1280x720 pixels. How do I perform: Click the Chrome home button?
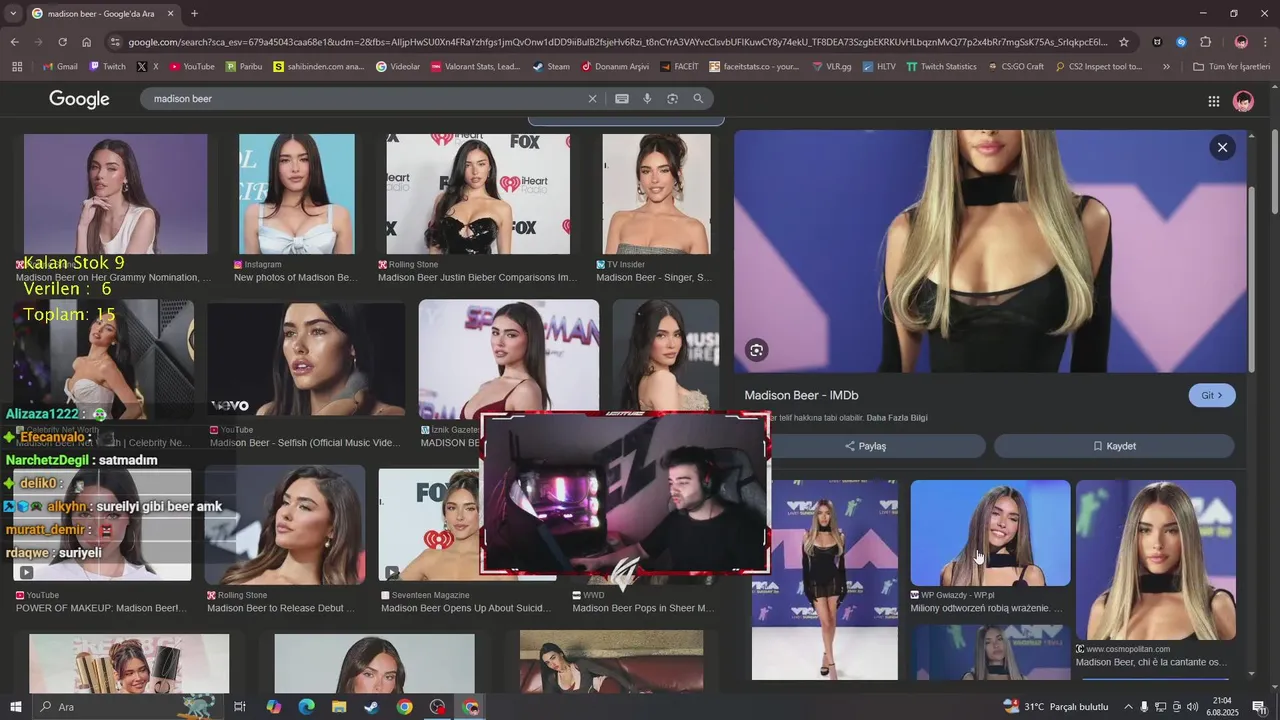point(86,42)
